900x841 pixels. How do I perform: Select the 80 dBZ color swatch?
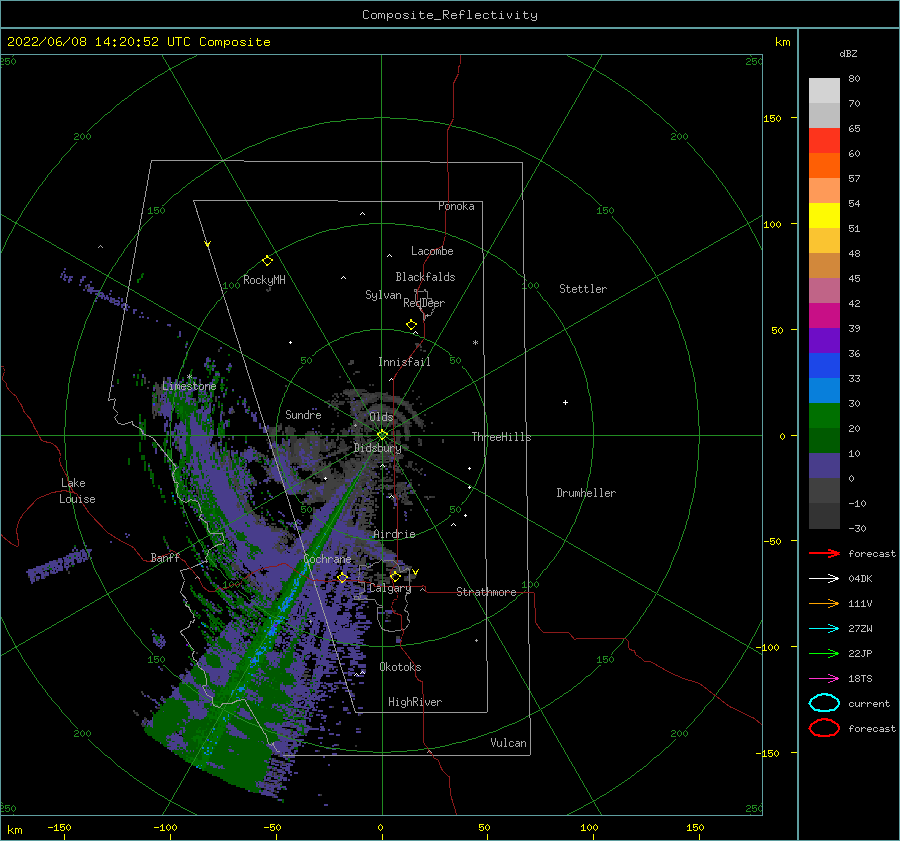click(824, 90)
